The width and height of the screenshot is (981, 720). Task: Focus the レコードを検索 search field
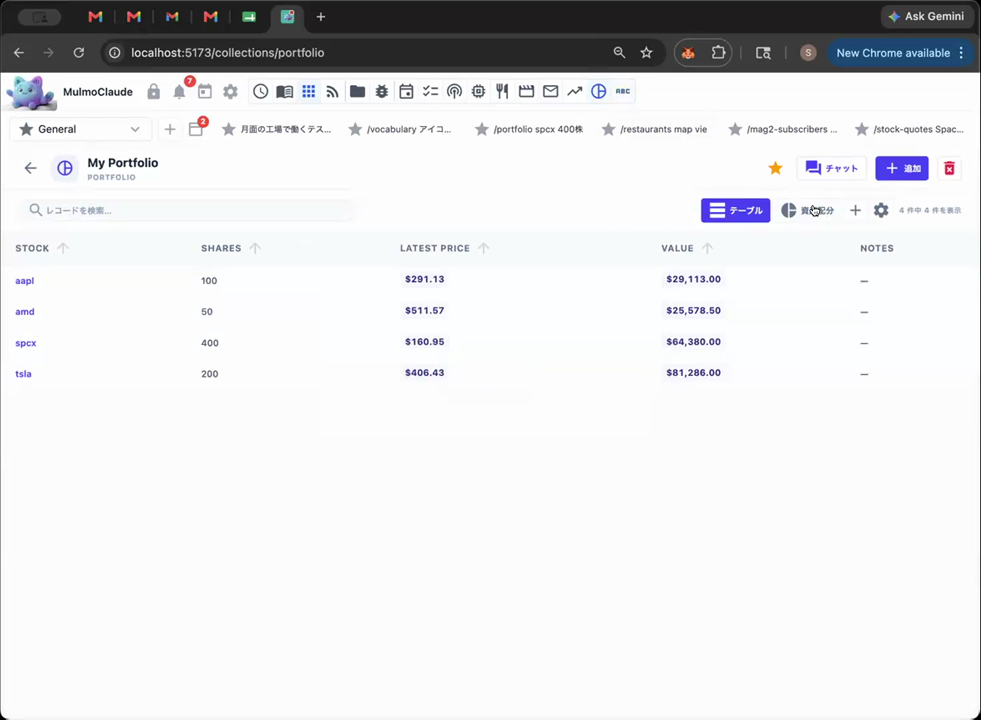tap(185, 210)
